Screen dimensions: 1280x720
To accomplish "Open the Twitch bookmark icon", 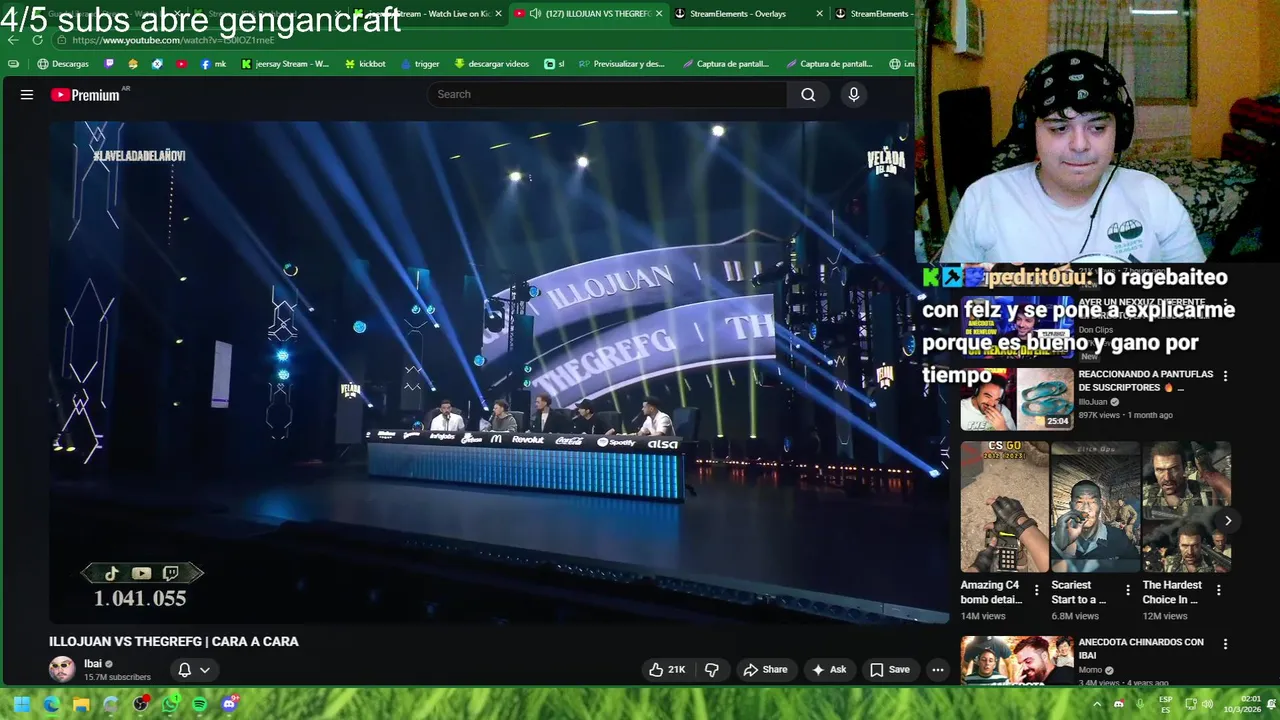I will [109, 63].
